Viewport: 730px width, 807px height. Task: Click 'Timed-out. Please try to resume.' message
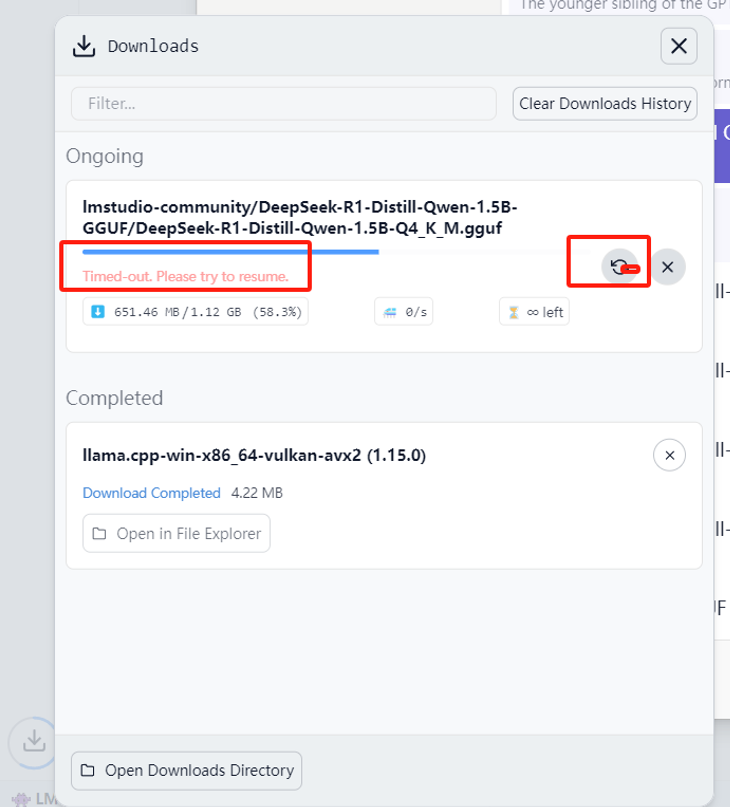[x=185, y=276]
